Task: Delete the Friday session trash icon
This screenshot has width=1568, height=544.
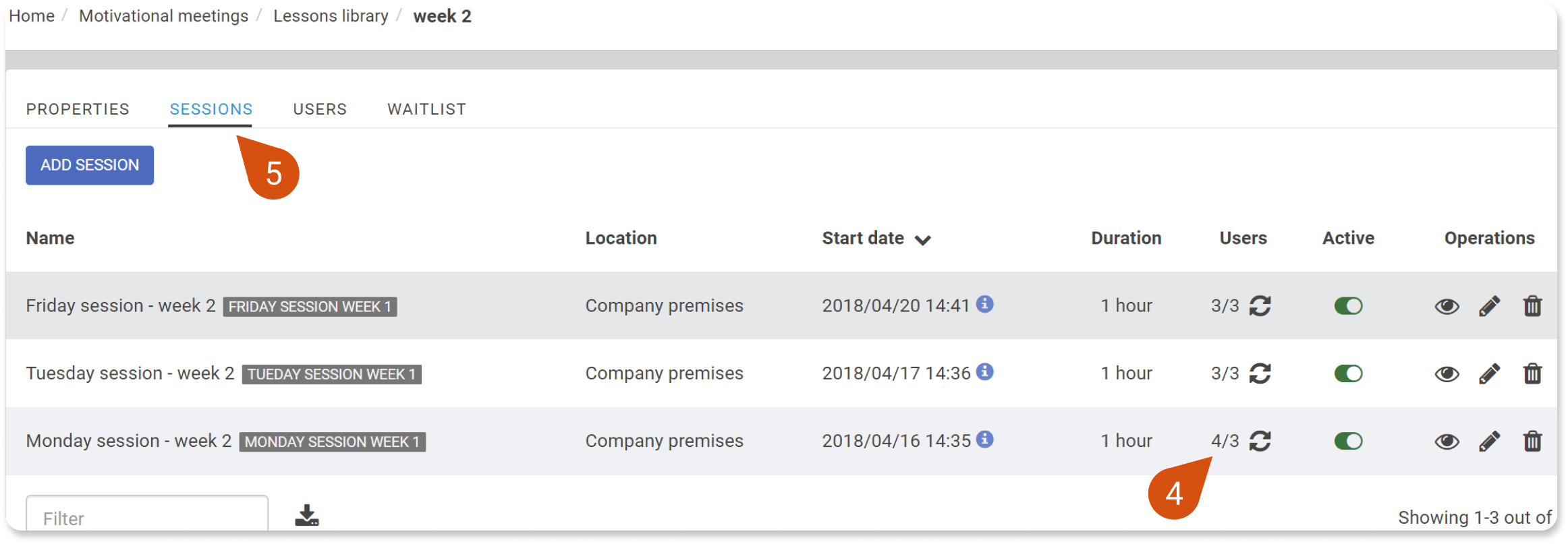Action: pos(1533,306)
